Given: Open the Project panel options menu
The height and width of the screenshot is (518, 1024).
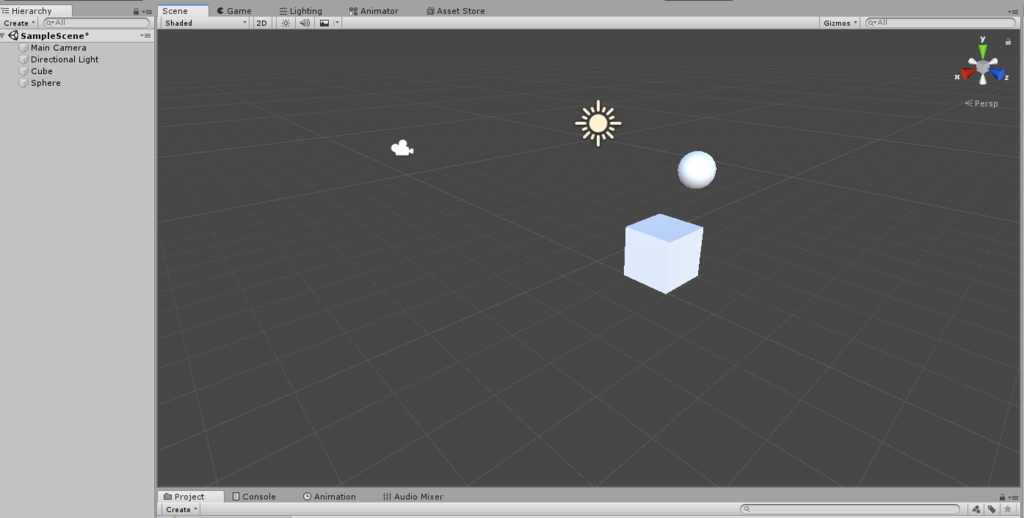Looking at the screenshot, I should tap(1013, 498).
